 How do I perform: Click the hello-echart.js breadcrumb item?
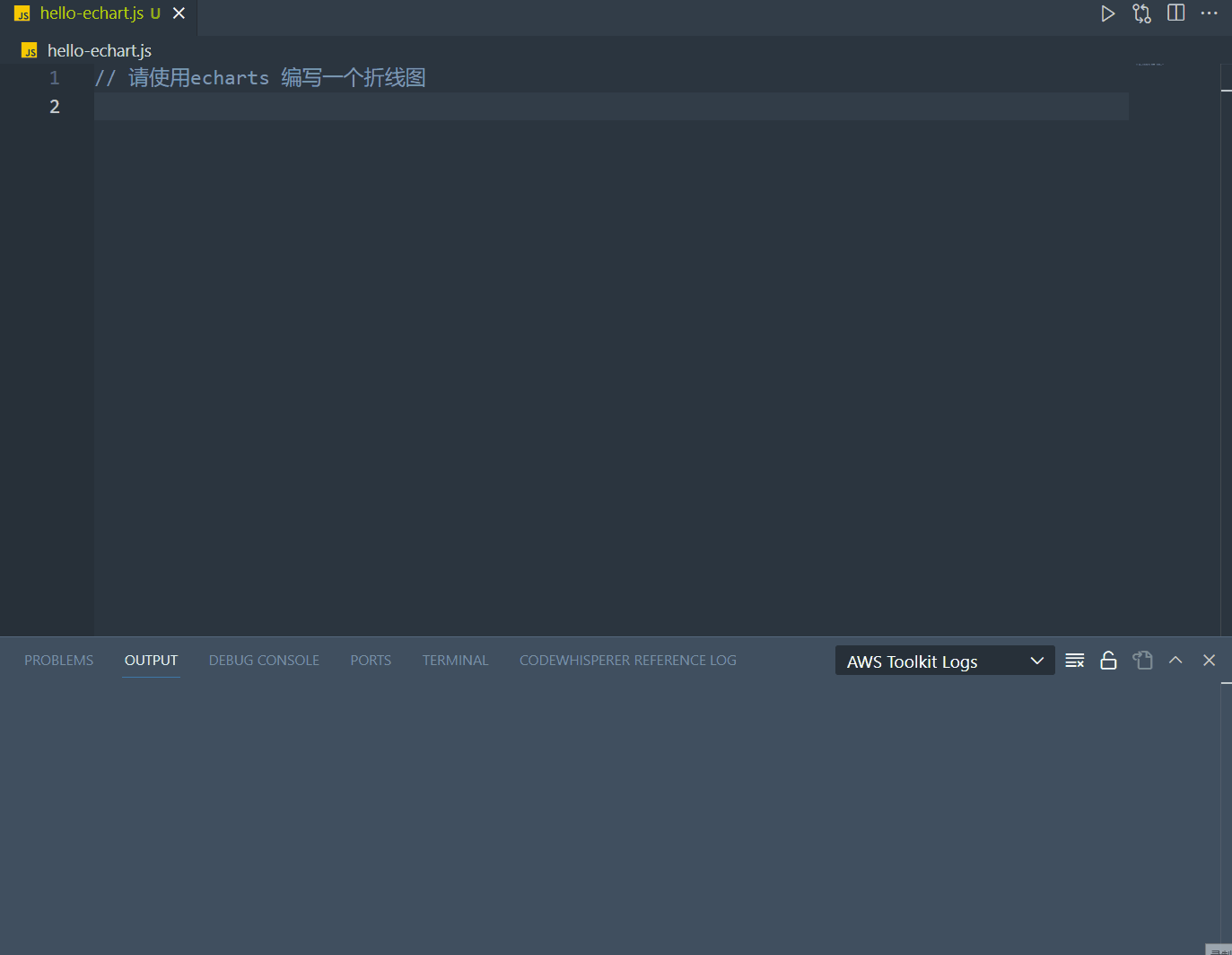(99, 51)
